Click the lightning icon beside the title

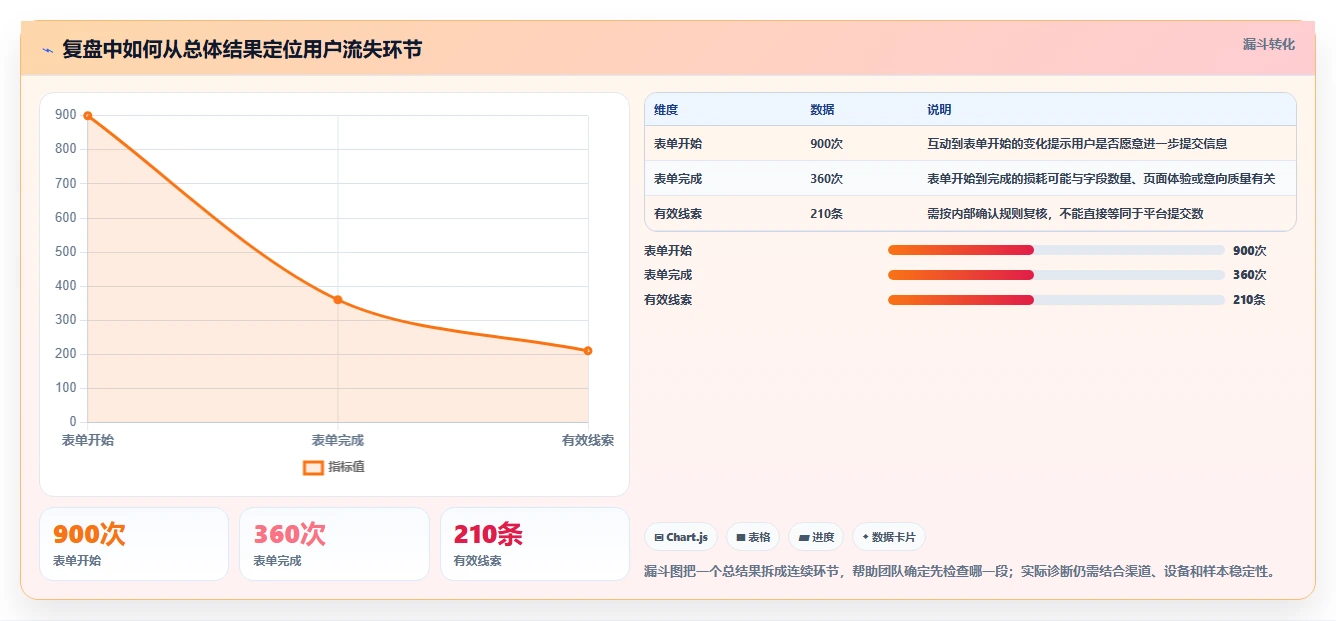48,50
